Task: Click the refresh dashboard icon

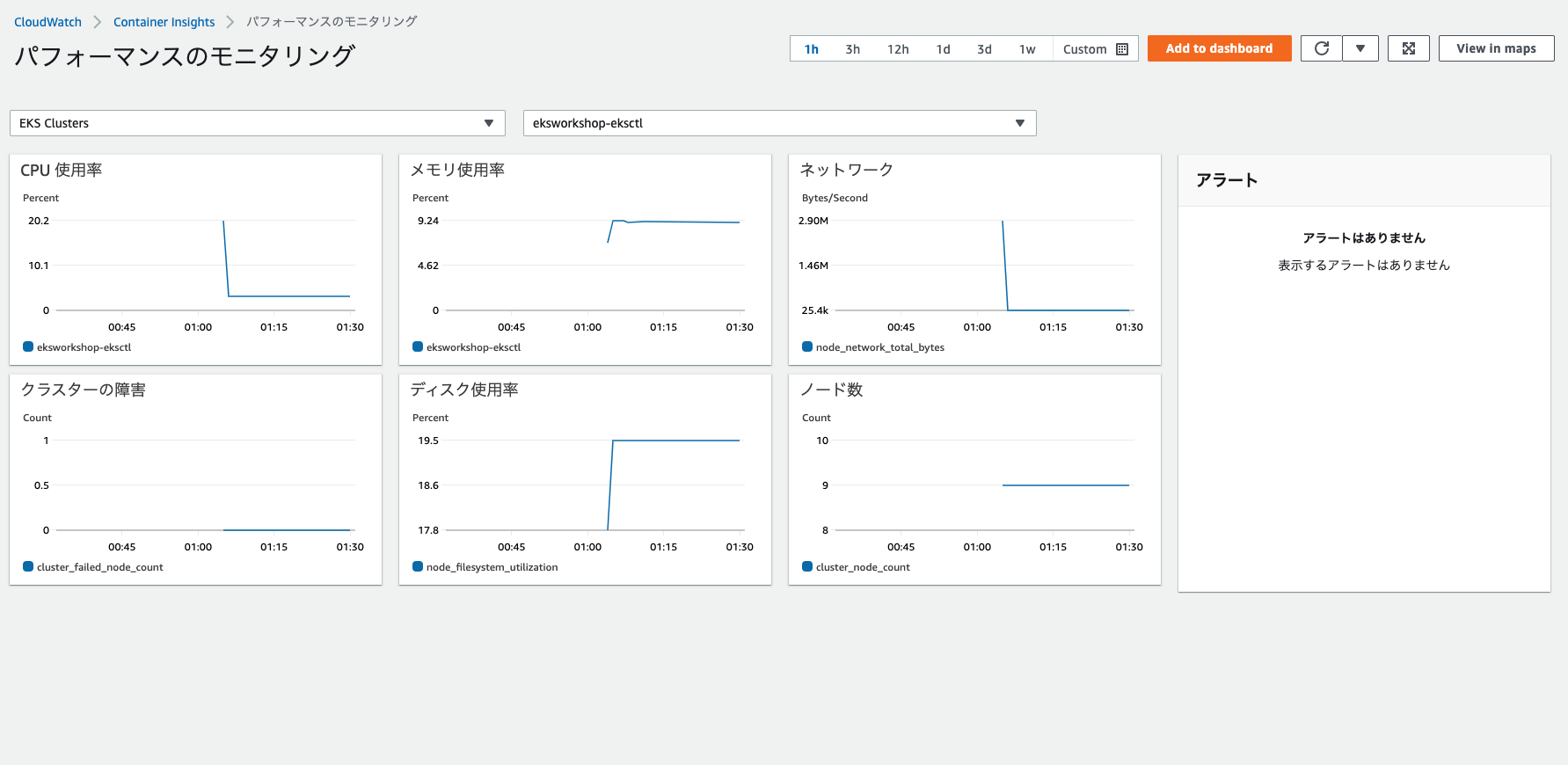Action: click(x=1321, y=48)
